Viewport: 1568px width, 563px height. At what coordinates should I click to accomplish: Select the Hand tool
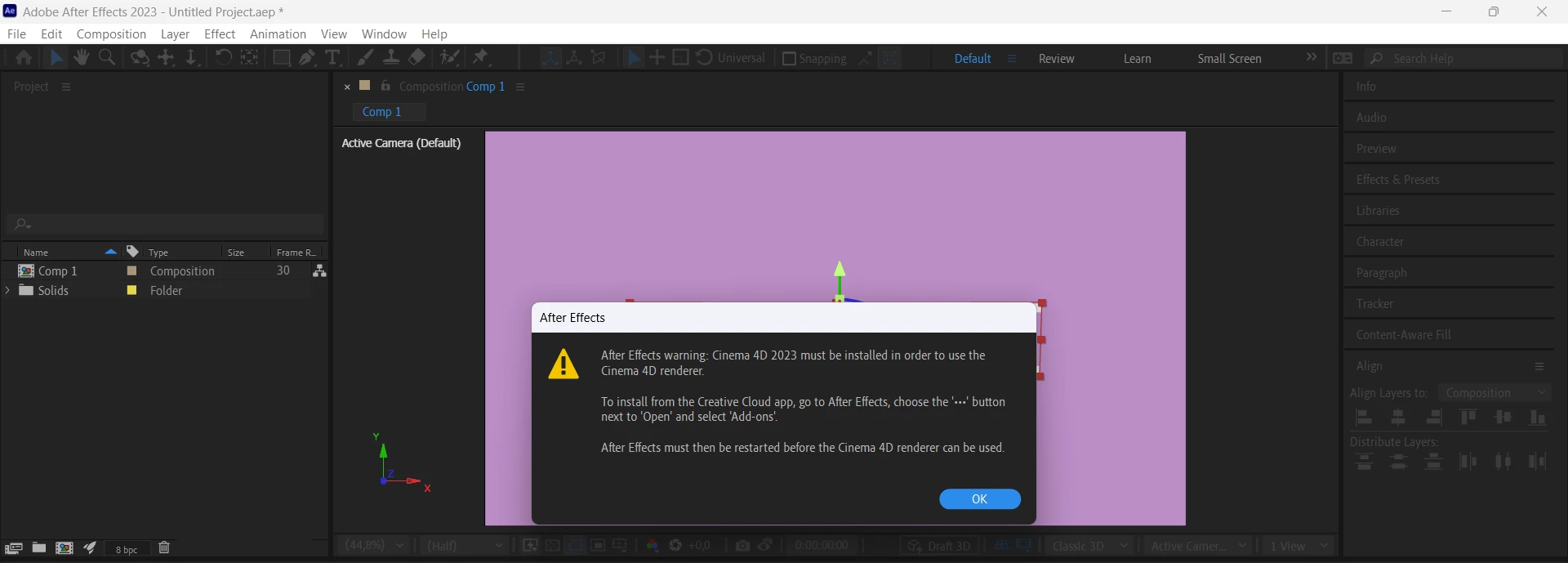(x=81, y=58)
